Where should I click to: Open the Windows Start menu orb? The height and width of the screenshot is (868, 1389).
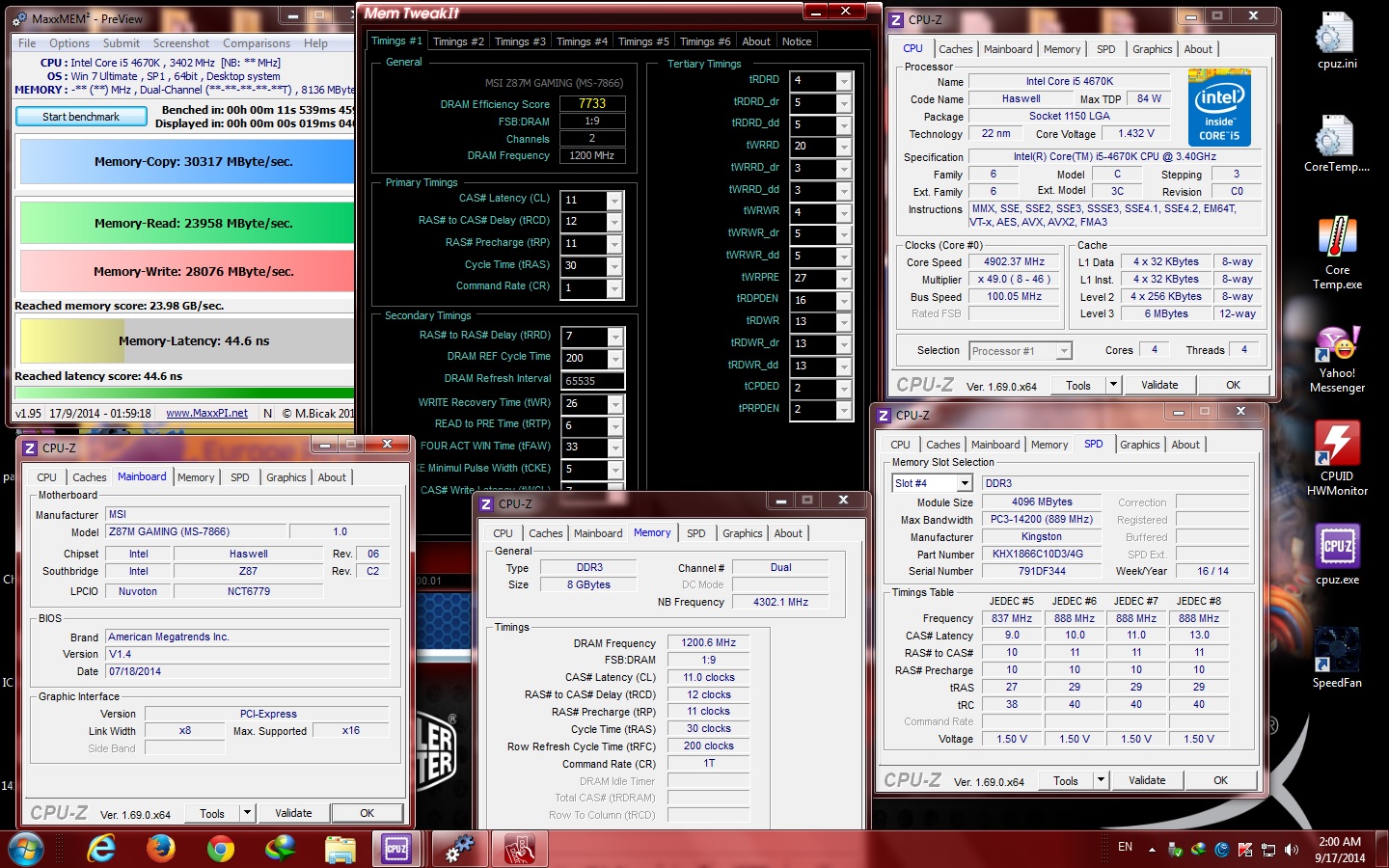coord(25,849)
